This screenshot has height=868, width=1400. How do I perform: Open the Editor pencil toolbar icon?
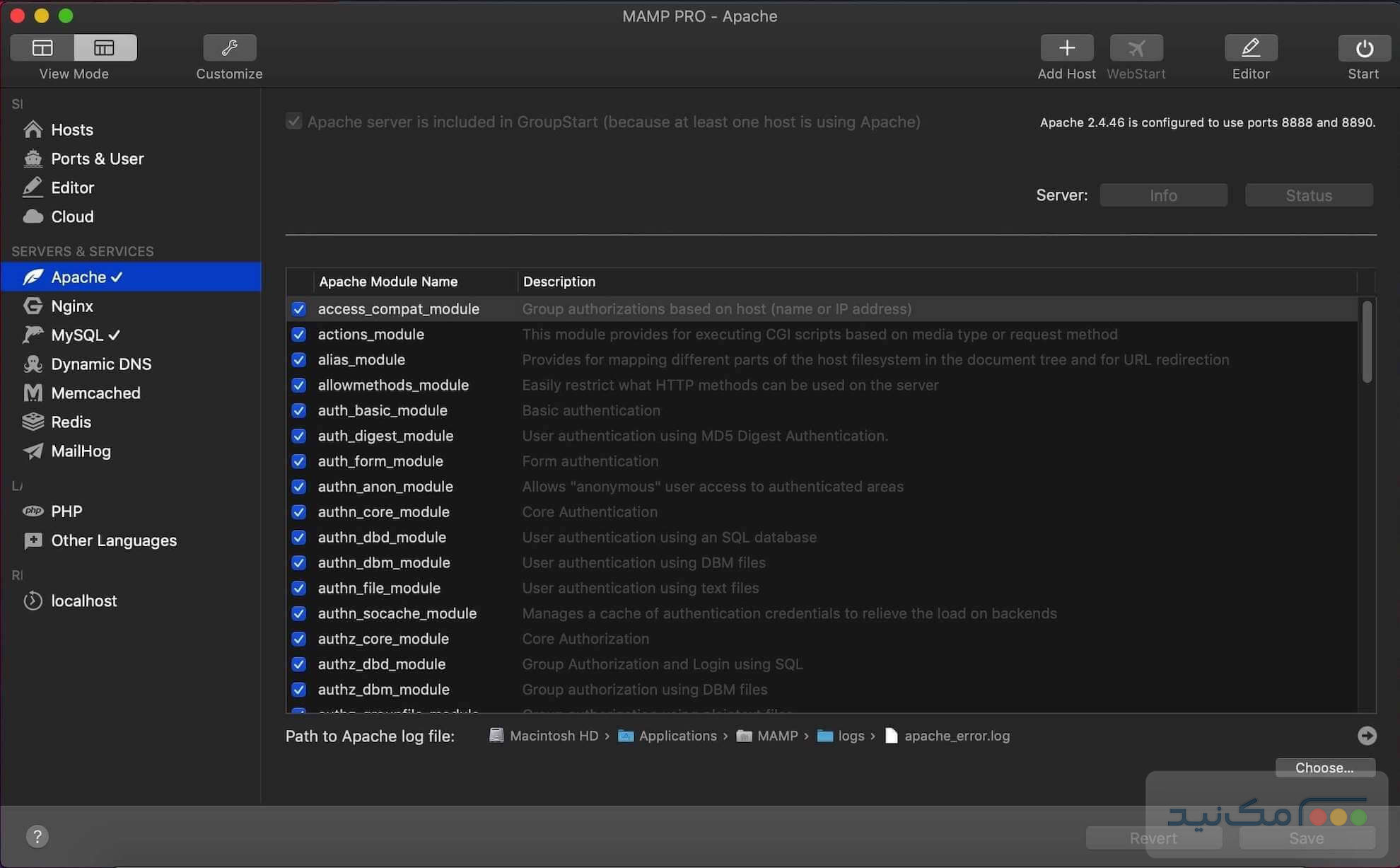point(1250,48)
